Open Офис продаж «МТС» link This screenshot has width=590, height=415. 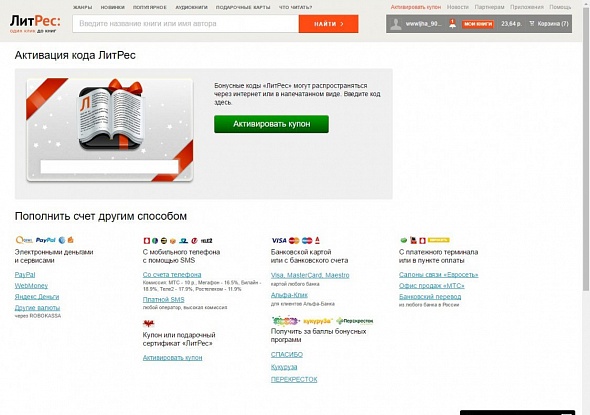click(x=432, y=286)
